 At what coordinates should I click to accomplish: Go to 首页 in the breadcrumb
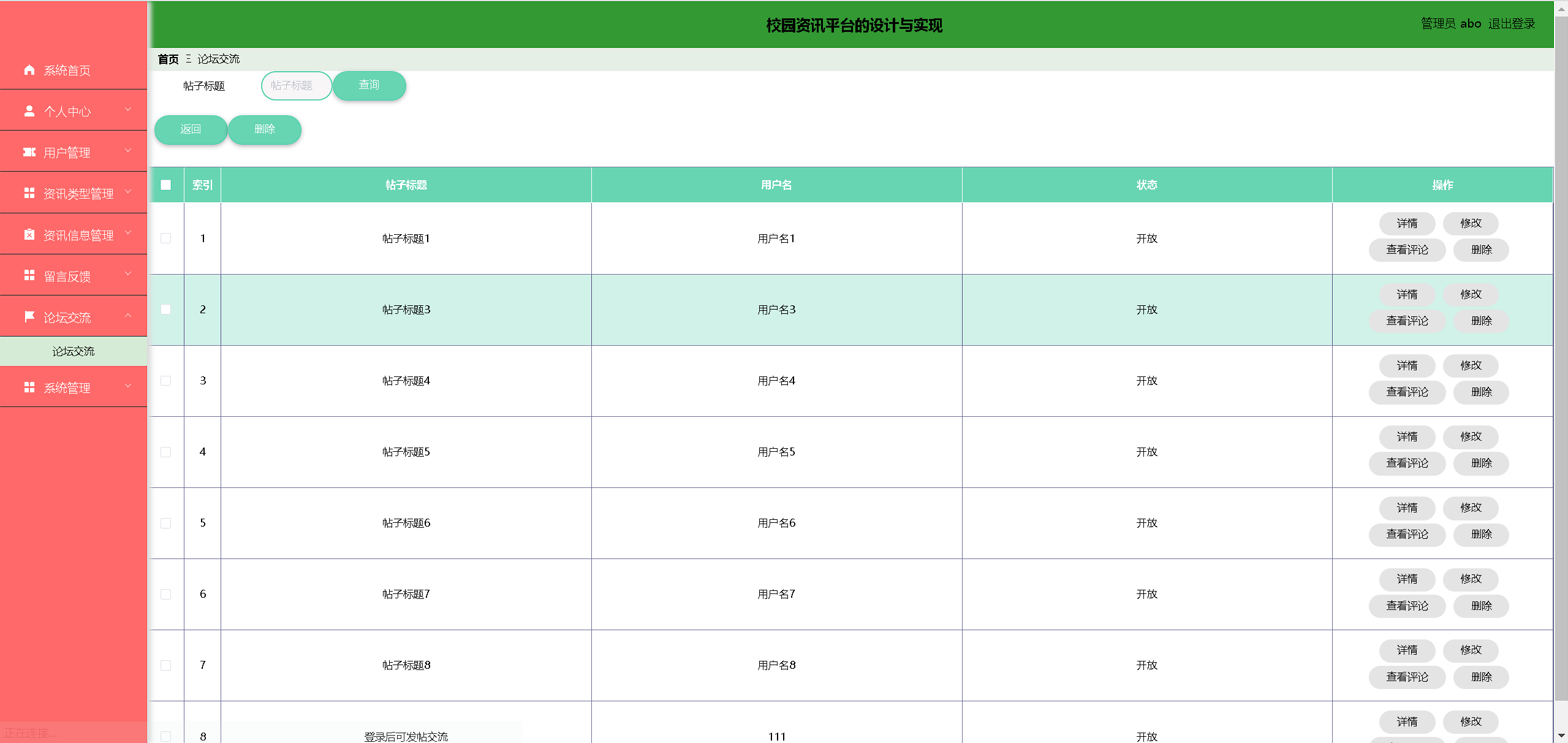(168, 59)
